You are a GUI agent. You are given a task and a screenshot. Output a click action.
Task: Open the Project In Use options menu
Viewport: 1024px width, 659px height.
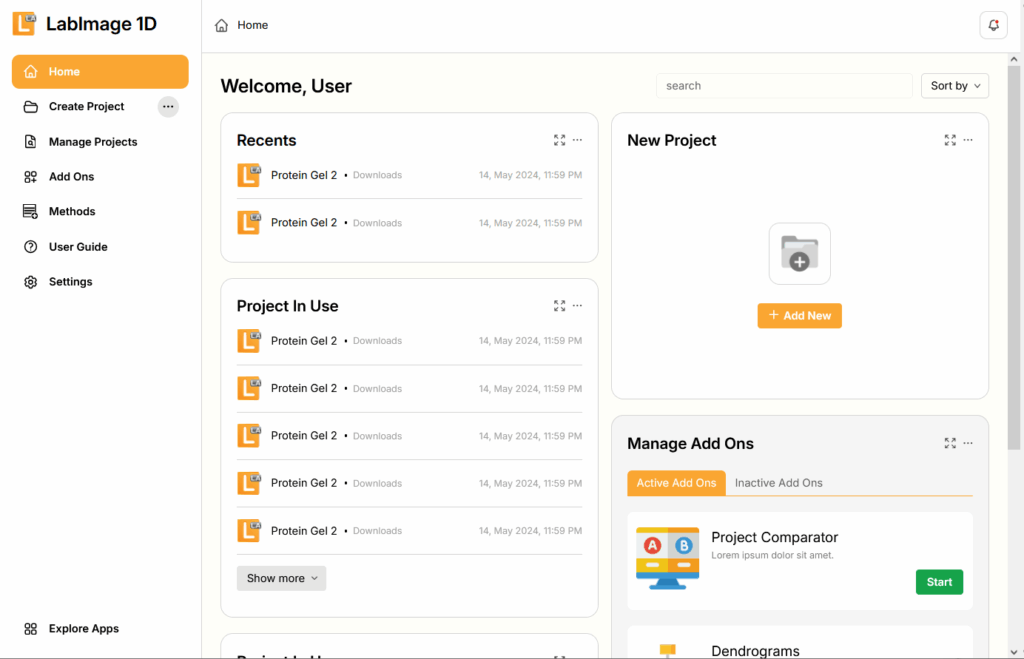(x=577, y=306)
